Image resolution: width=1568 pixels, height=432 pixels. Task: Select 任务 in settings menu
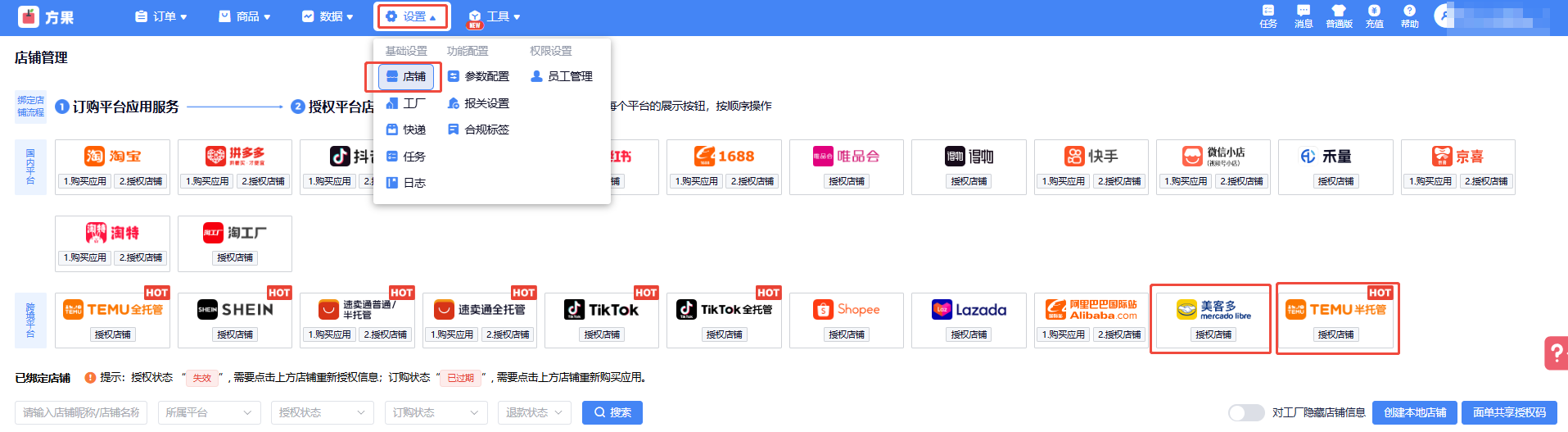pos(406,157)
